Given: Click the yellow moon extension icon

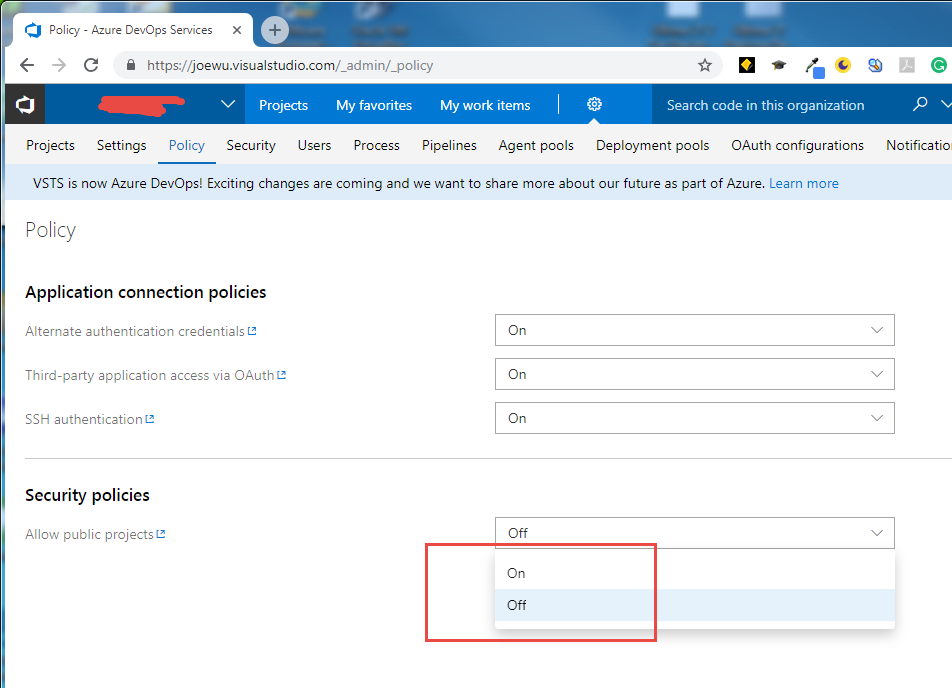Looking at the screenshot, I should click(x=843, y=65).
